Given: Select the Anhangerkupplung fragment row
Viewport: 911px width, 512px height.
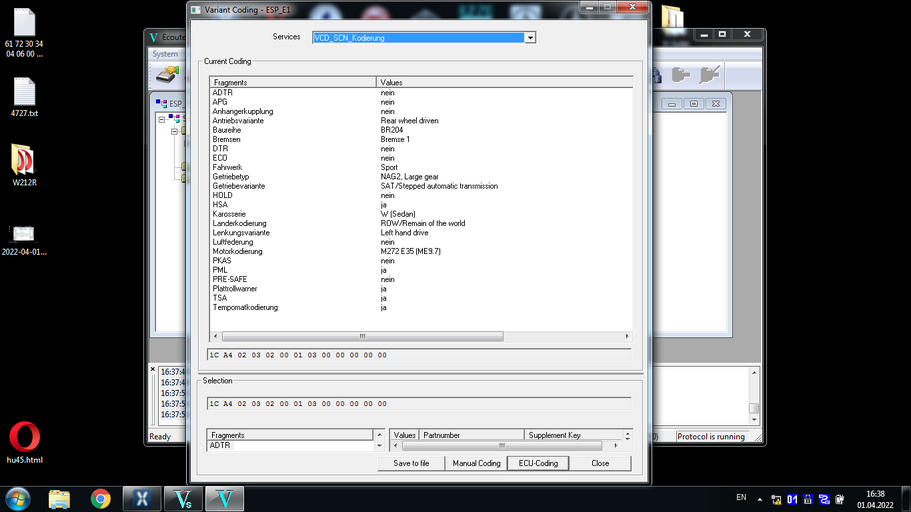Looking at the screenshot, I should 242,111.
